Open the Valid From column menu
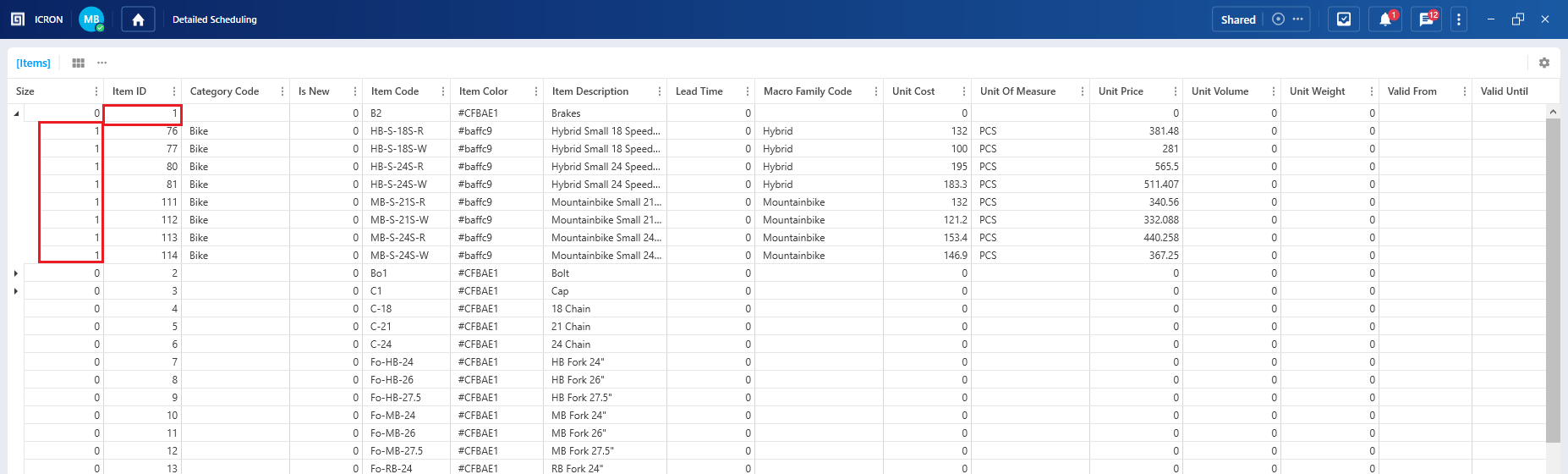 tap(1464, 91)
